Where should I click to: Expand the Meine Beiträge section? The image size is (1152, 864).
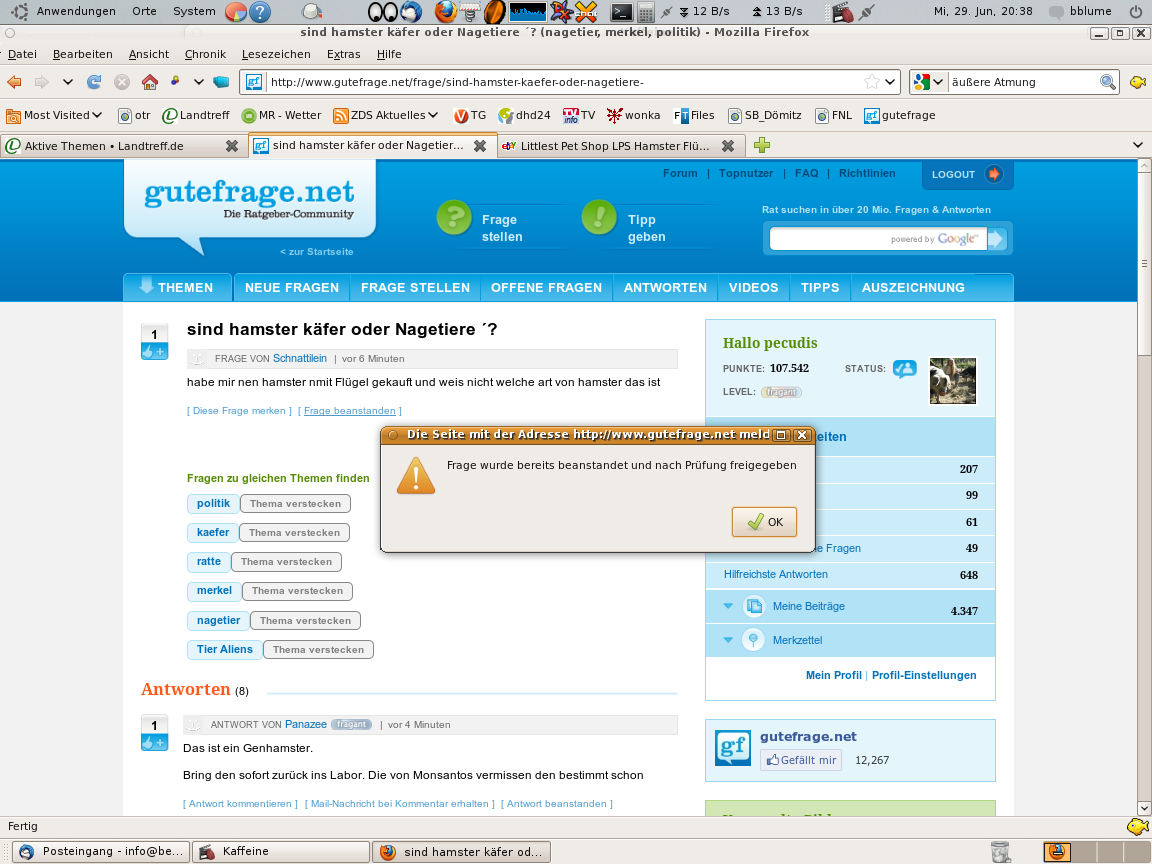point(728,606)
